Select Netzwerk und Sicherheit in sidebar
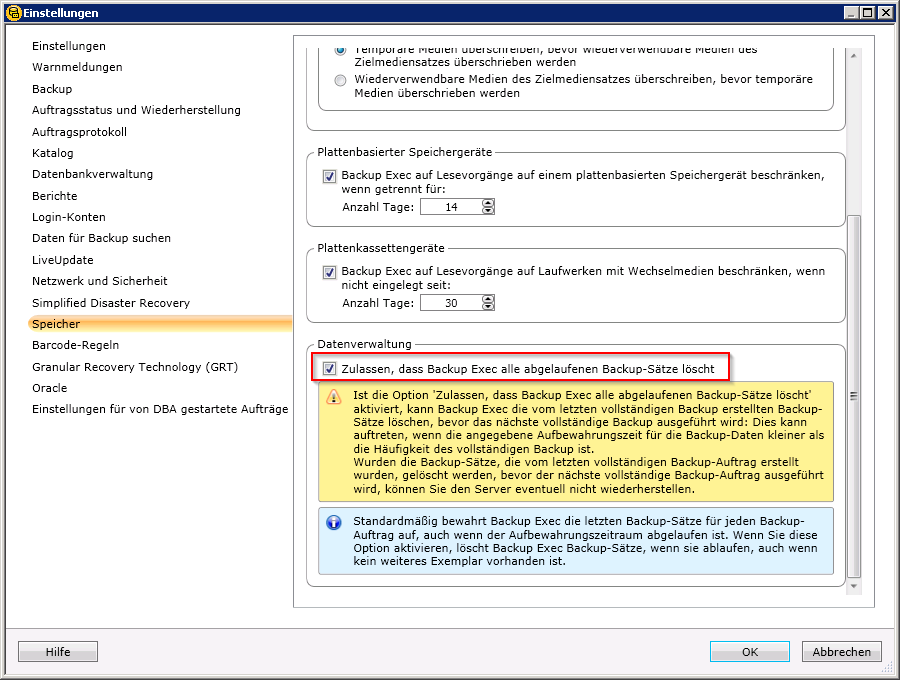Screen dimensions: 900x680 pos(100,281)
